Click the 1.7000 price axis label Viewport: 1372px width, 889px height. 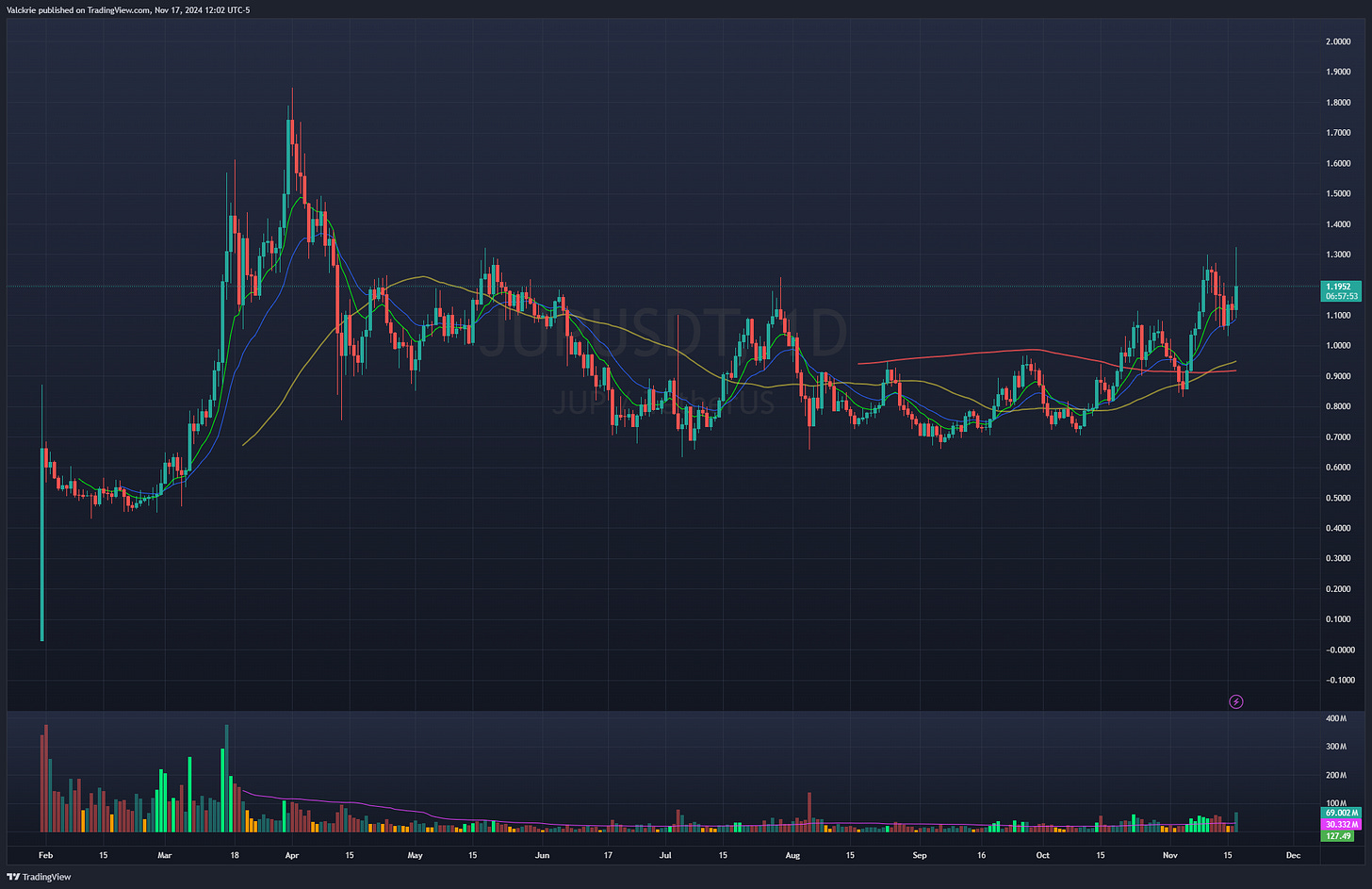coord(1338,133)
